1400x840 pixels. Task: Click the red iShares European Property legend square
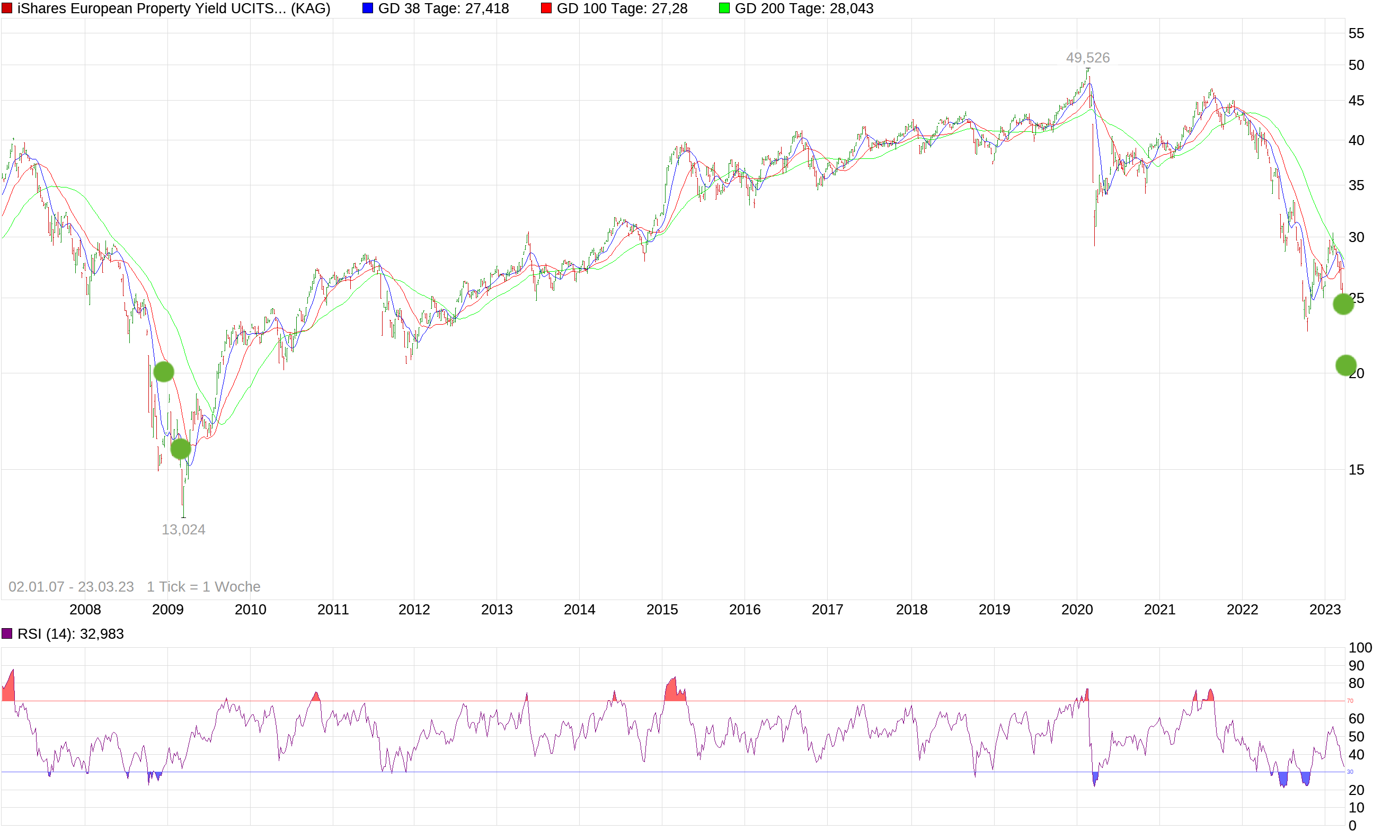pyautogui.click(x=7, y=8)
